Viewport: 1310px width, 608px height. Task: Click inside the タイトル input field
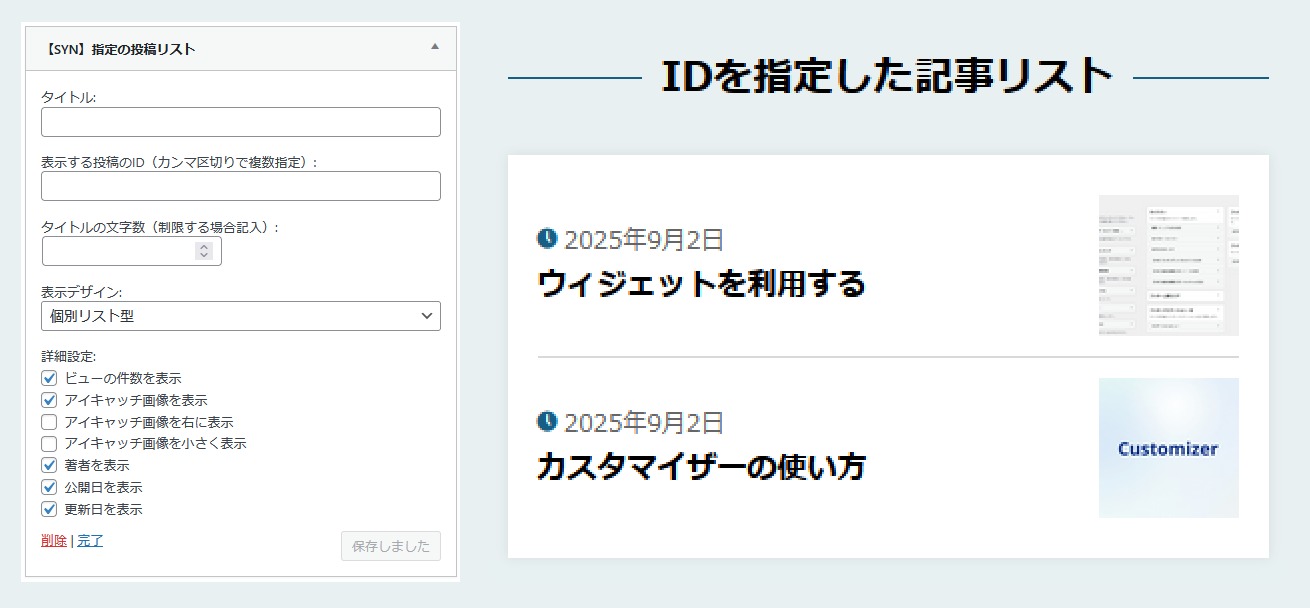click(240, 121)
